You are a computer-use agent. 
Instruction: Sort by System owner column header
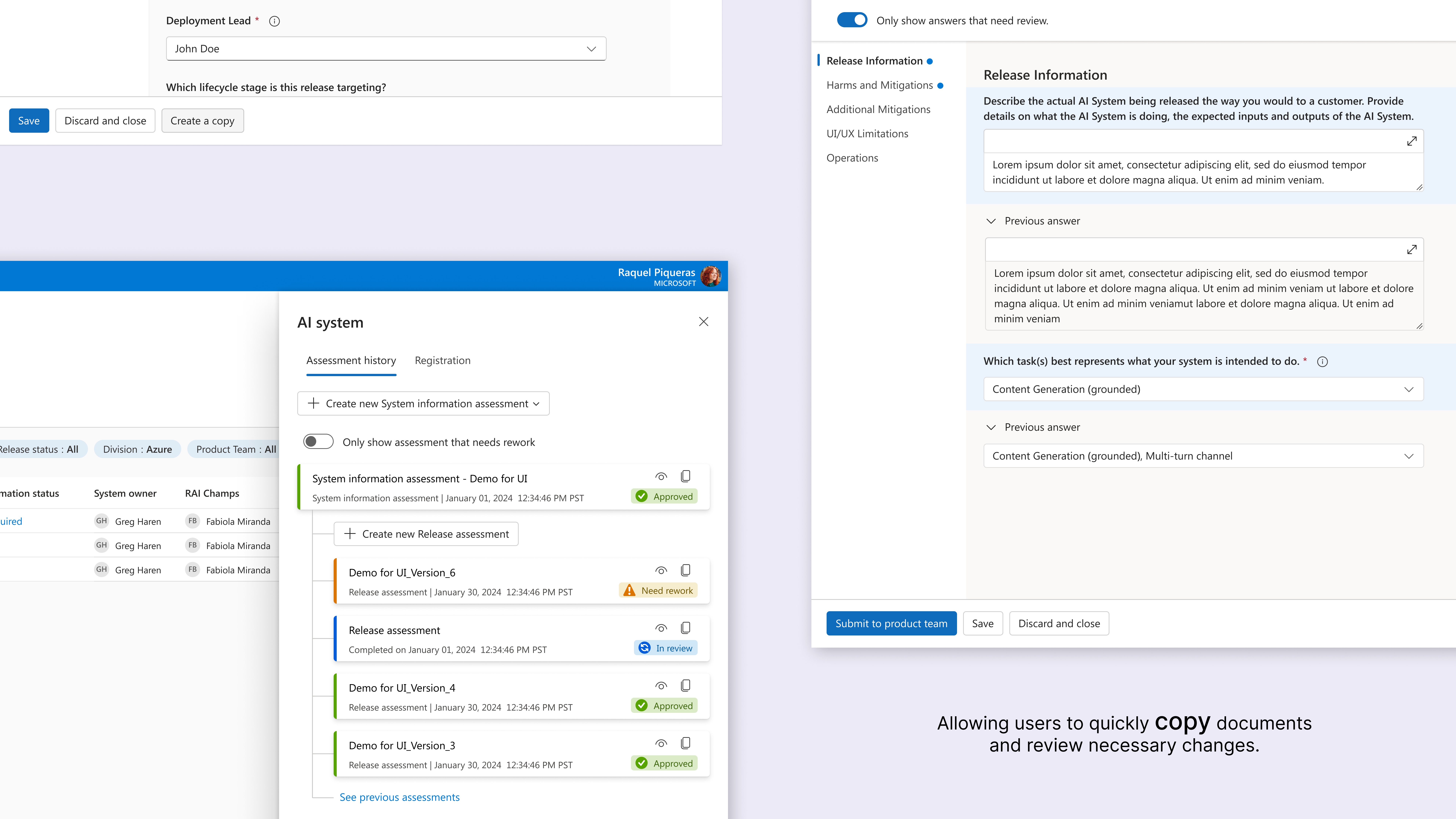point(125,493)
